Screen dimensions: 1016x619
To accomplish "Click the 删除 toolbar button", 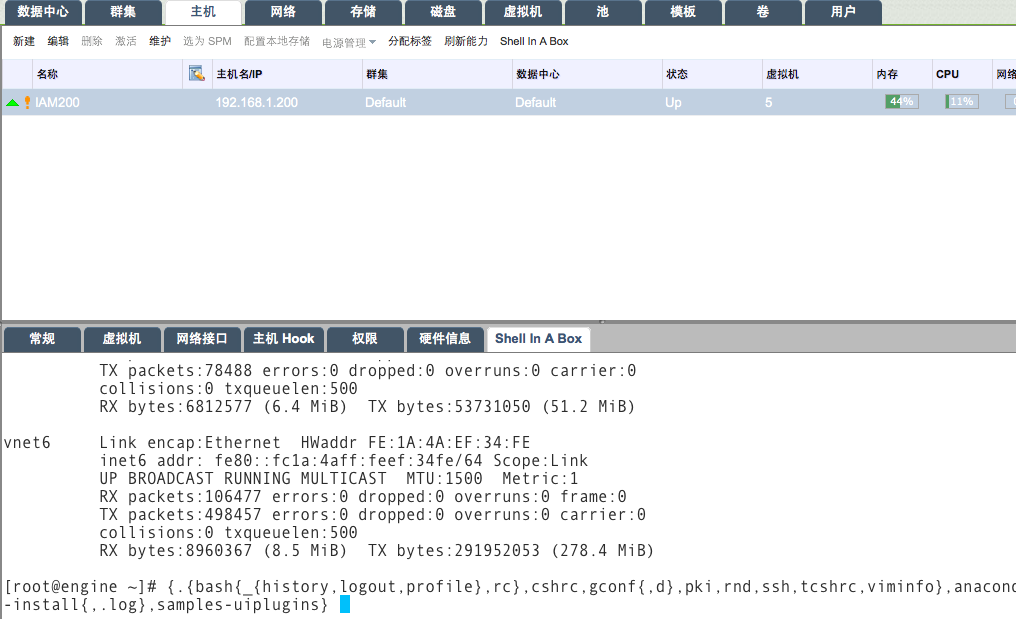I will coord(92,41).
